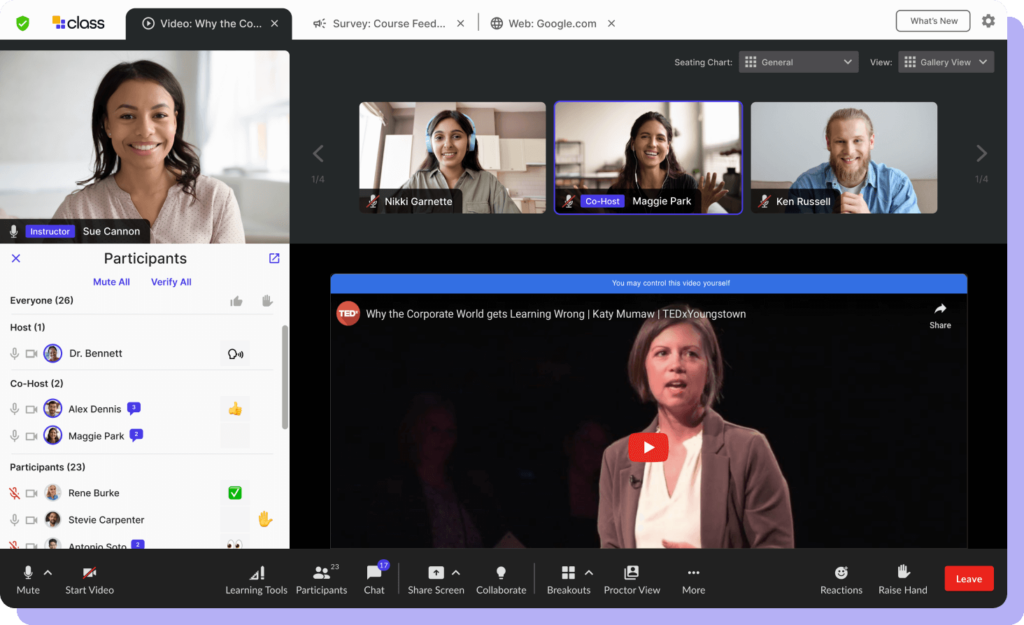Click the Collaborate lightbulb icon
The width and height of the screenshot is (1024, 625).
point(501,573)
